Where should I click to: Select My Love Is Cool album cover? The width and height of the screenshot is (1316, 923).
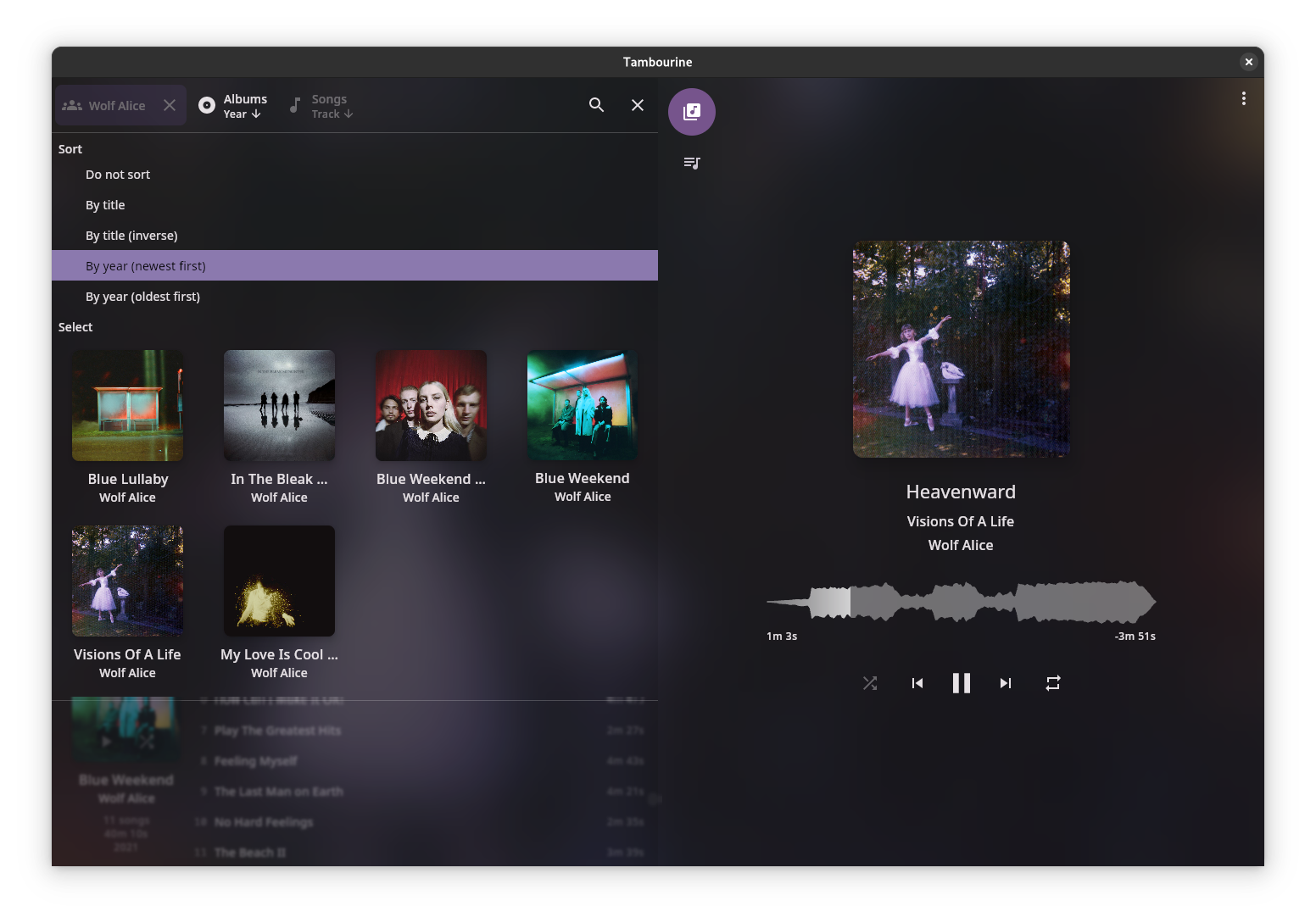[279, 581]
